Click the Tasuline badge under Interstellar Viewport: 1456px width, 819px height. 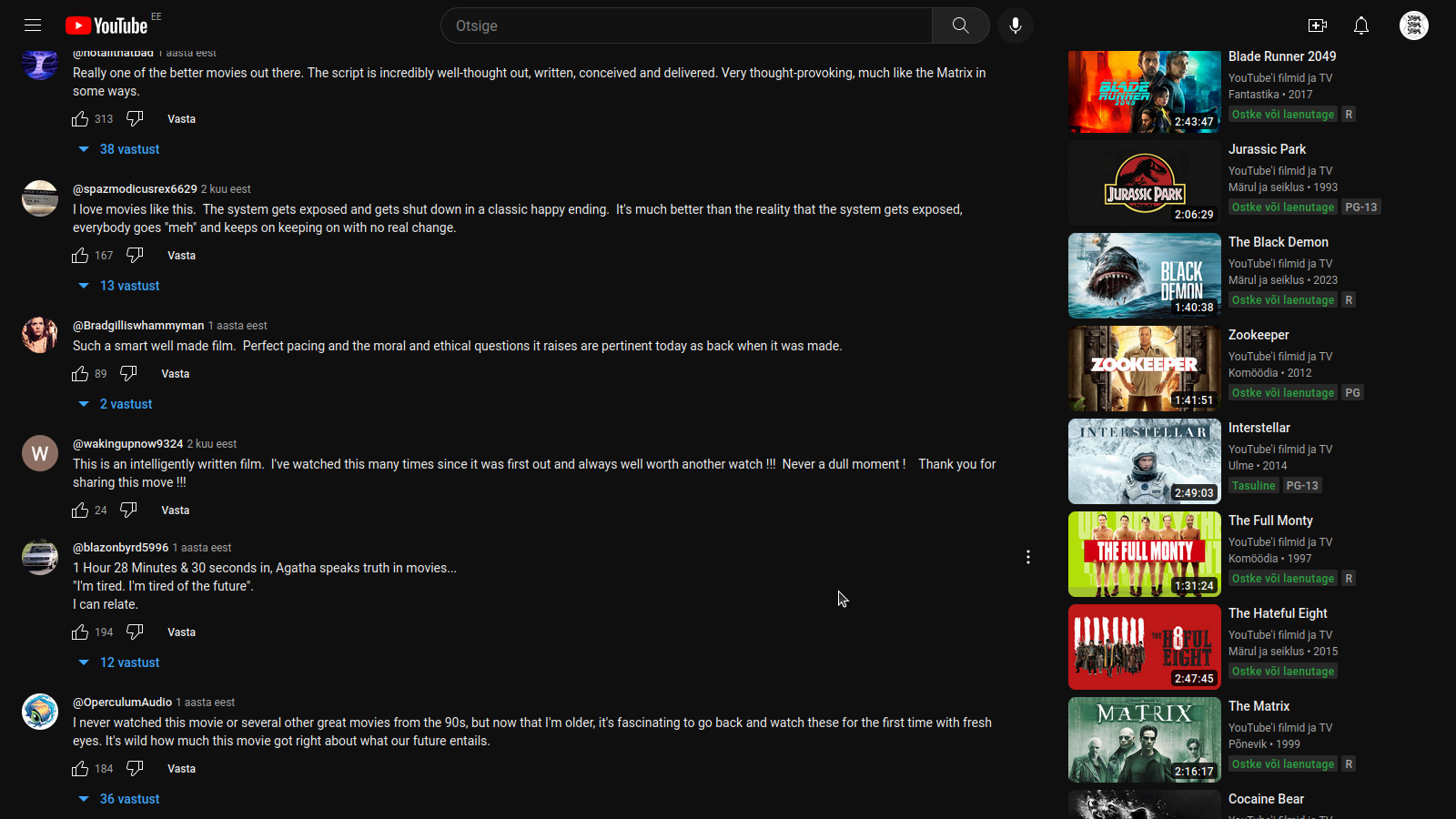1254,486
